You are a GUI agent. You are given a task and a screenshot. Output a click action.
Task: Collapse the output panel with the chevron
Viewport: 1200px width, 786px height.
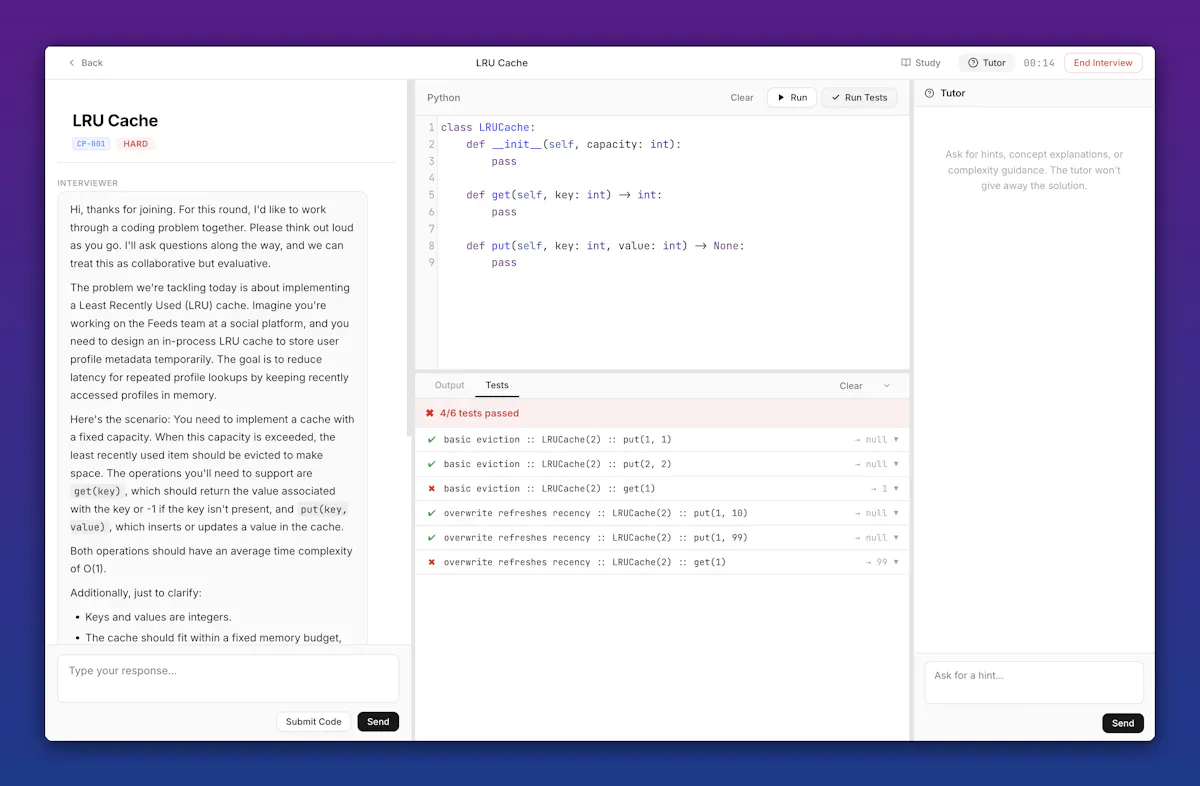886,385
